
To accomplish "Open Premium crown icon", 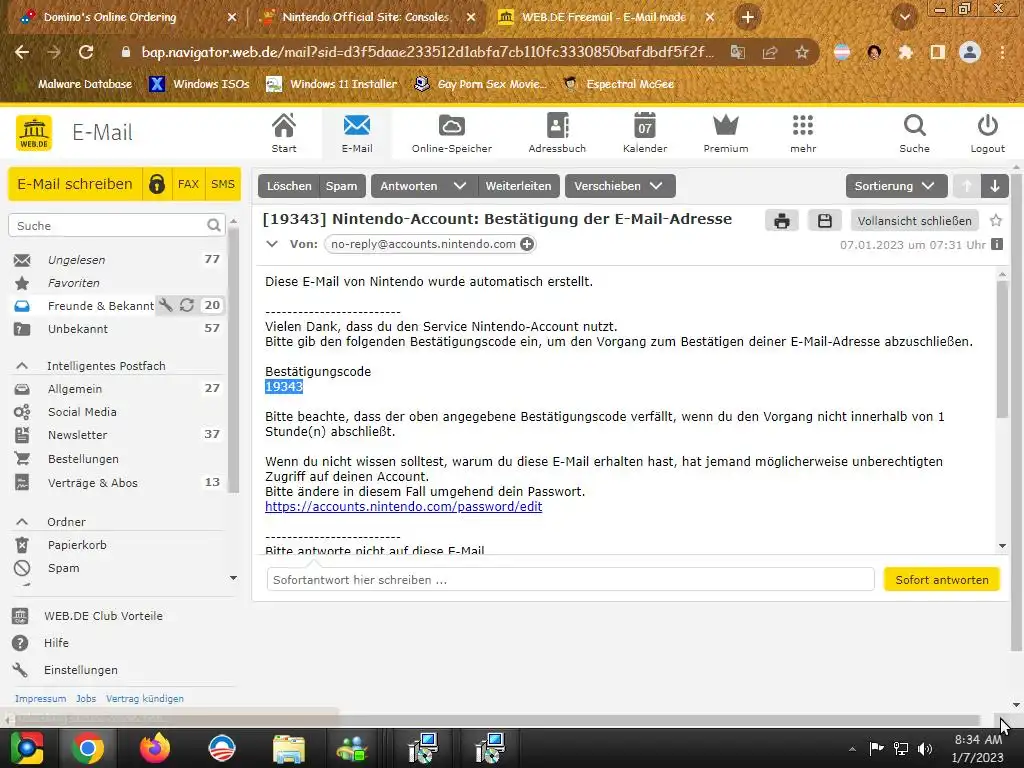I will coord(726,133).
